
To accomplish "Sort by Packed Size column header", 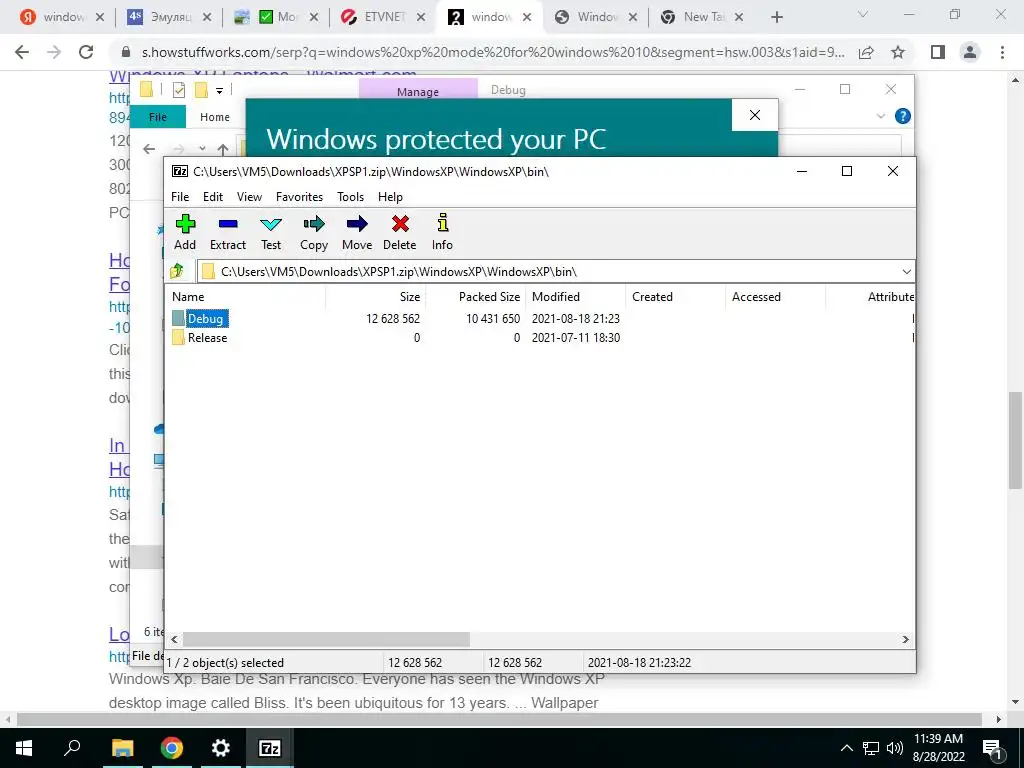I will pyautogui.click(x=475, y=296).
